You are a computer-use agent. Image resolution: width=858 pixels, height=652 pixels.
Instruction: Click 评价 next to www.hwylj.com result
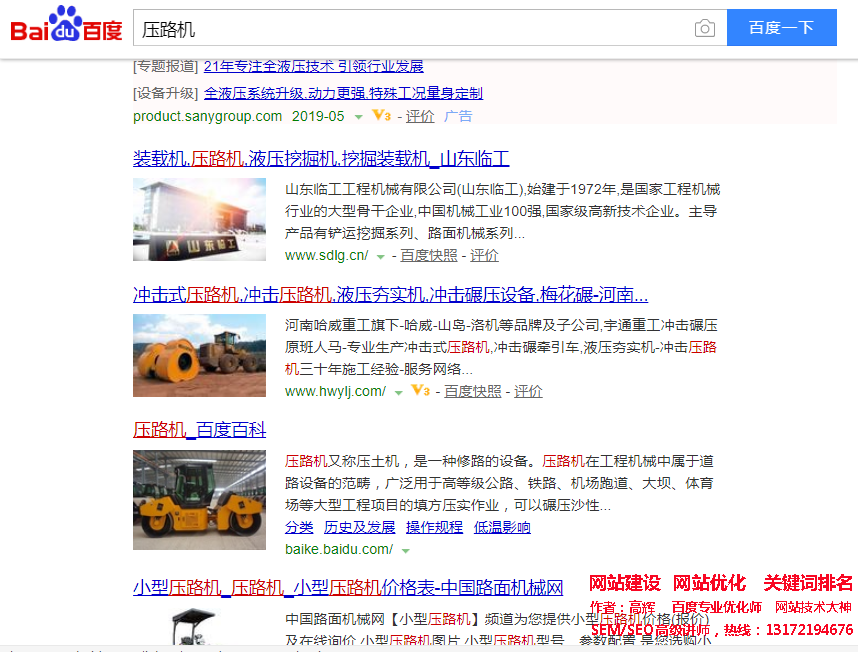pyautogui.click(x=528, y=391)
